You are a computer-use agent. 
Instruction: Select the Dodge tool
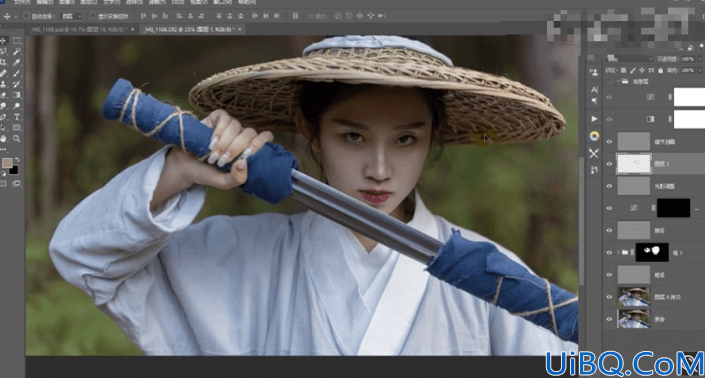[17, 106]
